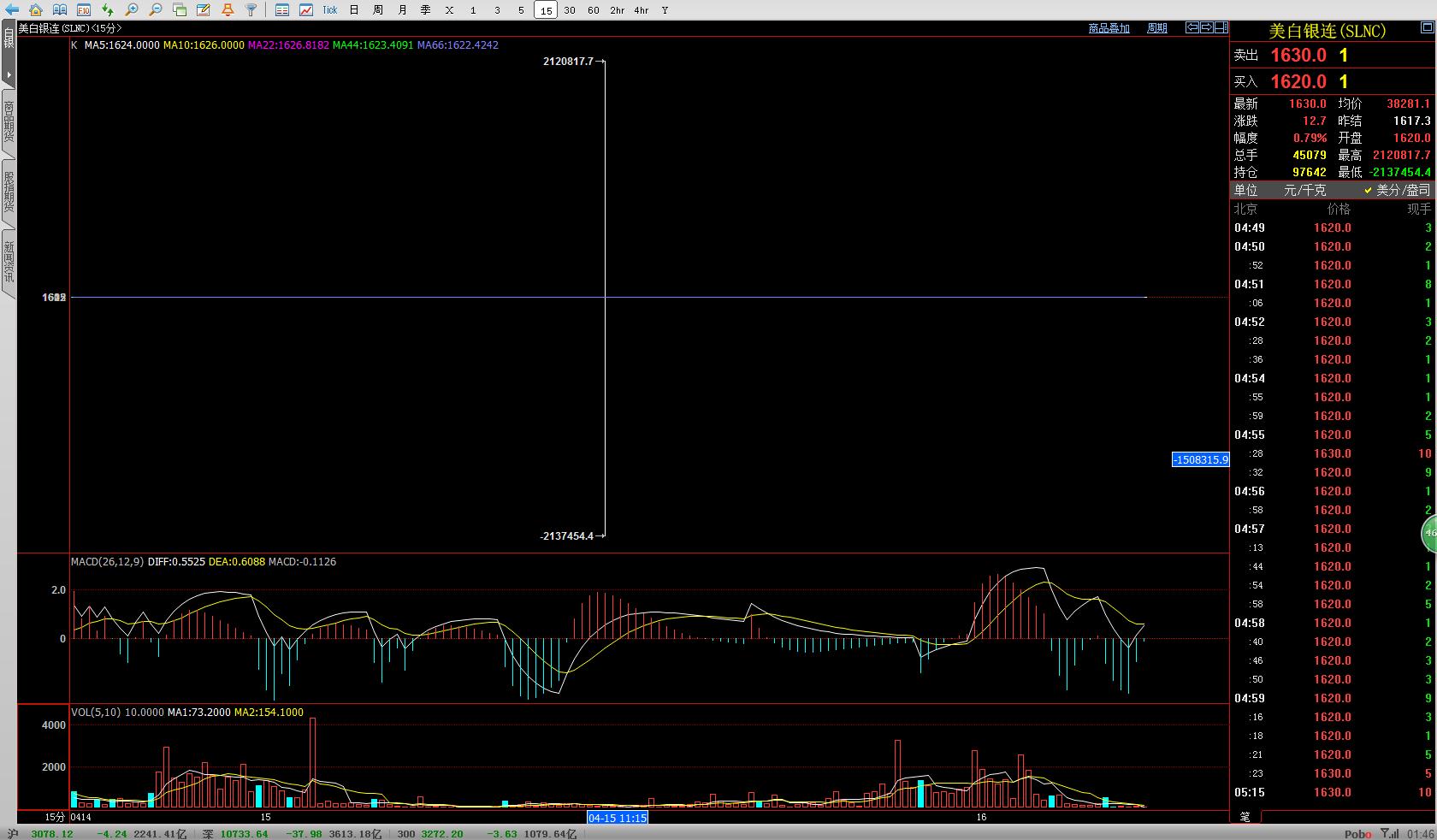The width and height of the screenshot is (1437, 840).
Task: Open the filter funnel icon
Action: (x=251, y=9)
